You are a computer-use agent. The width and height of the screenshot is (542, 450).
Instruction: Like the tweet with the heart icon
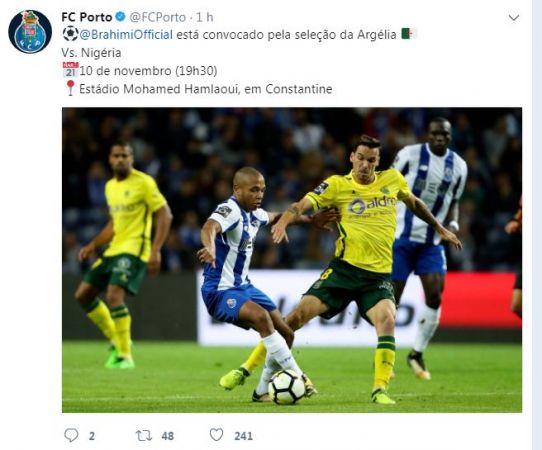pos(217,435)
